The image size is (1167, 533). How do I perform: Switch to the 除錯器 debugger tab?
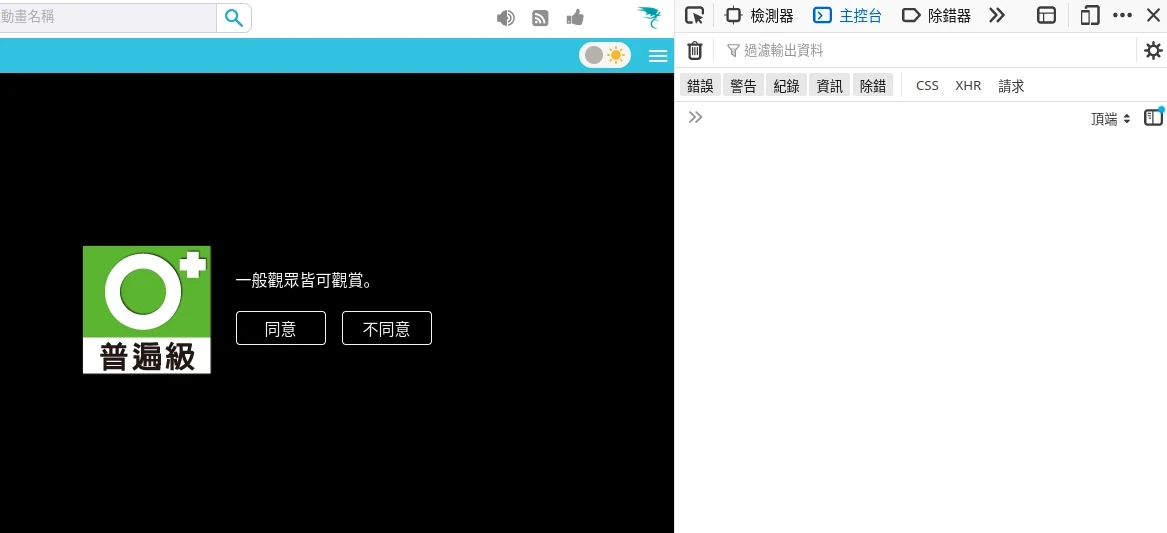click(936, 16)
